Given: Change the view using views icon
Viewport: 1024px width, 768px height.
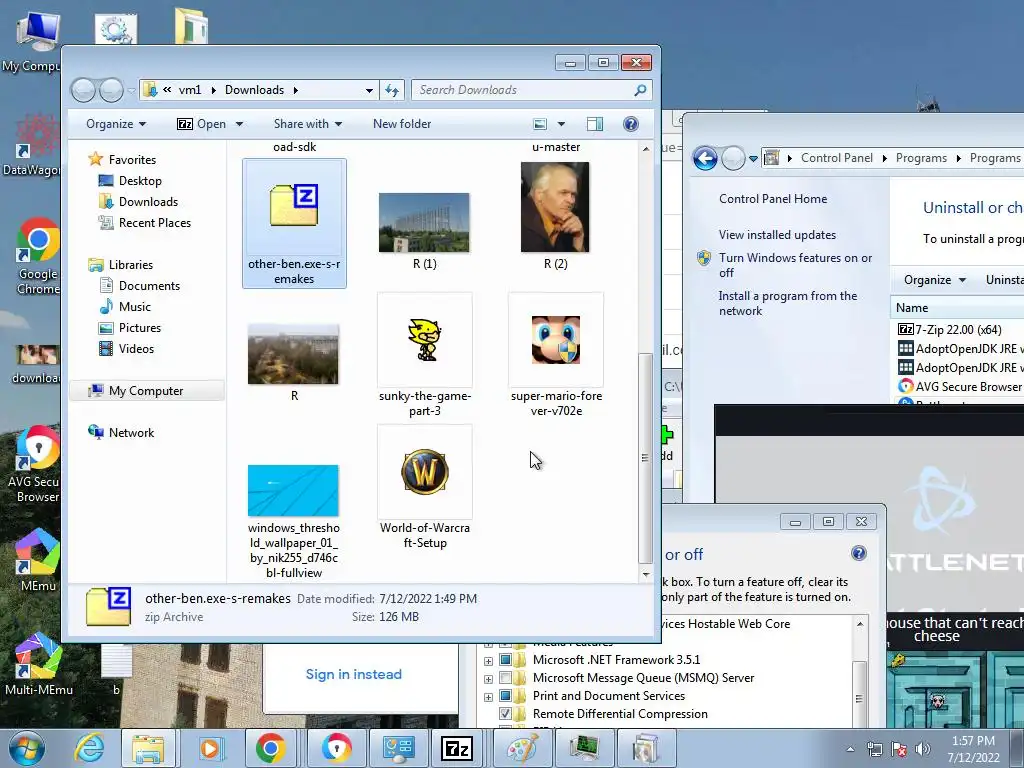Looking at the screenshot, I should click(x=540, y=124).
